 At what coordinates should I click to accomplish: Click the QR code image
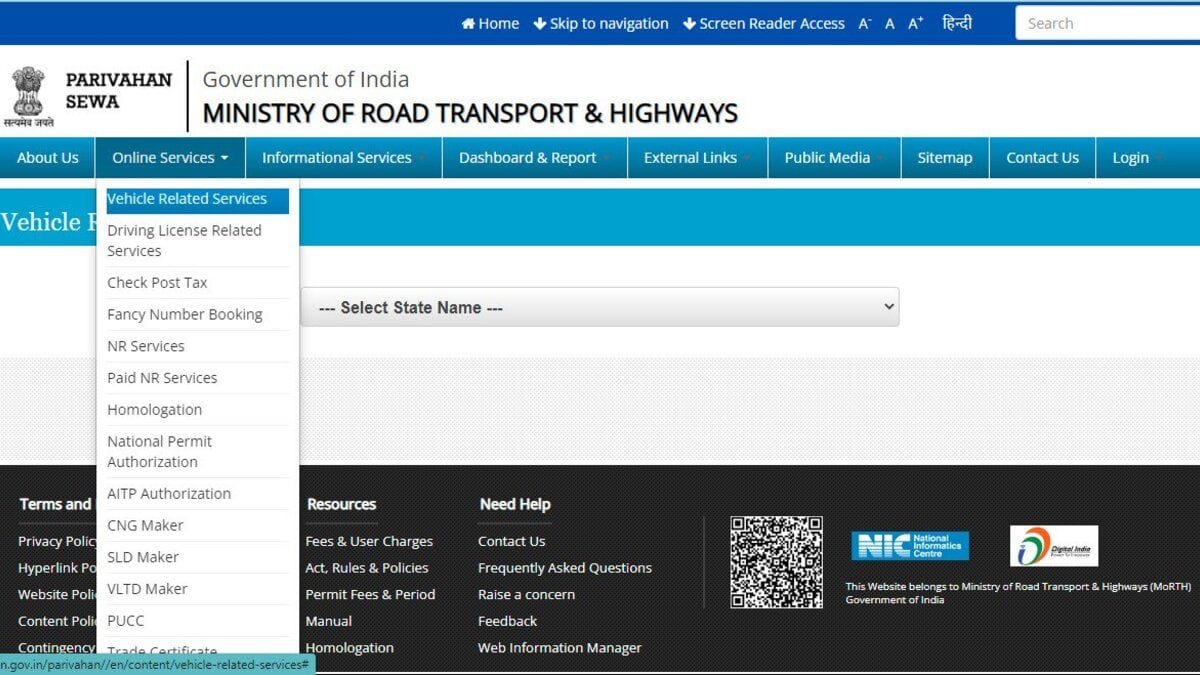(776, 562)
